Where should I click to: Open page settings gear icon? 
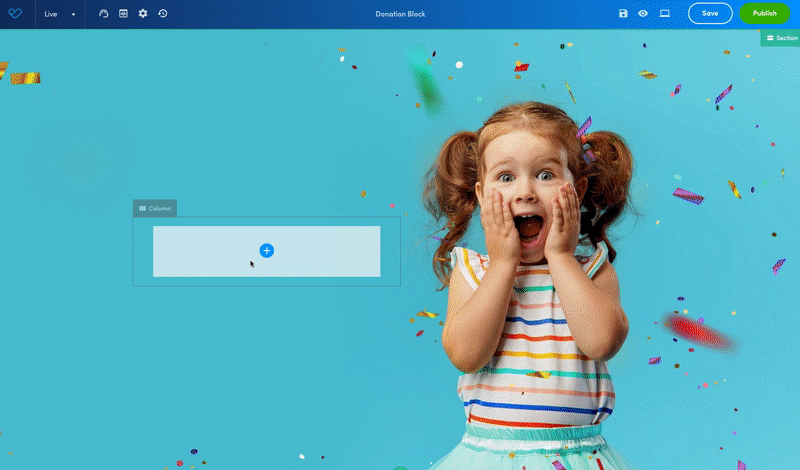point(143,14)
